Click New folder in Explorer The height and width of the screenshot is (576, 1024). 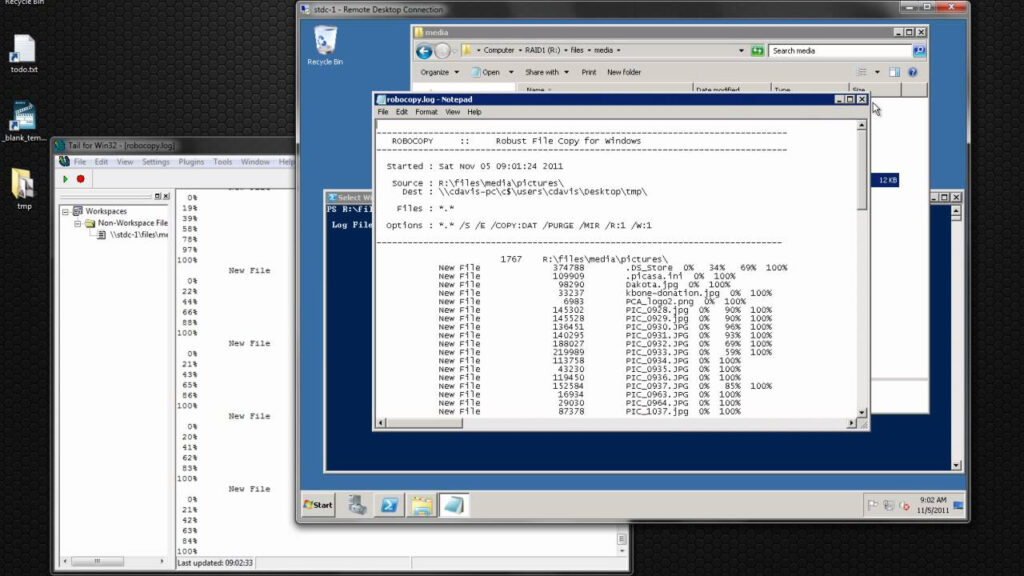[x=624, y=72]
